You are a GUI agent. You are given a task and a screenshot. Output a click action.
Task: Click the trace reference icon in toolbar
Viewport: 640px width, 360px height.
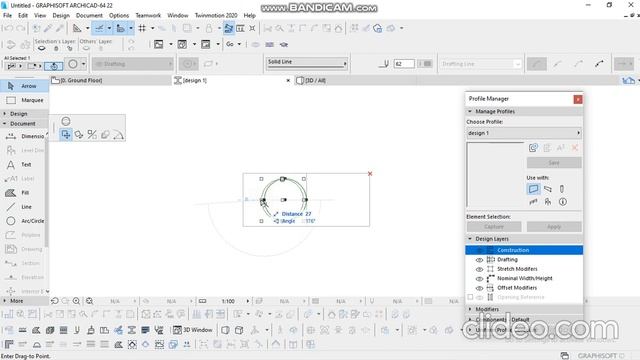pyautogui.click(x=229, y=28)
